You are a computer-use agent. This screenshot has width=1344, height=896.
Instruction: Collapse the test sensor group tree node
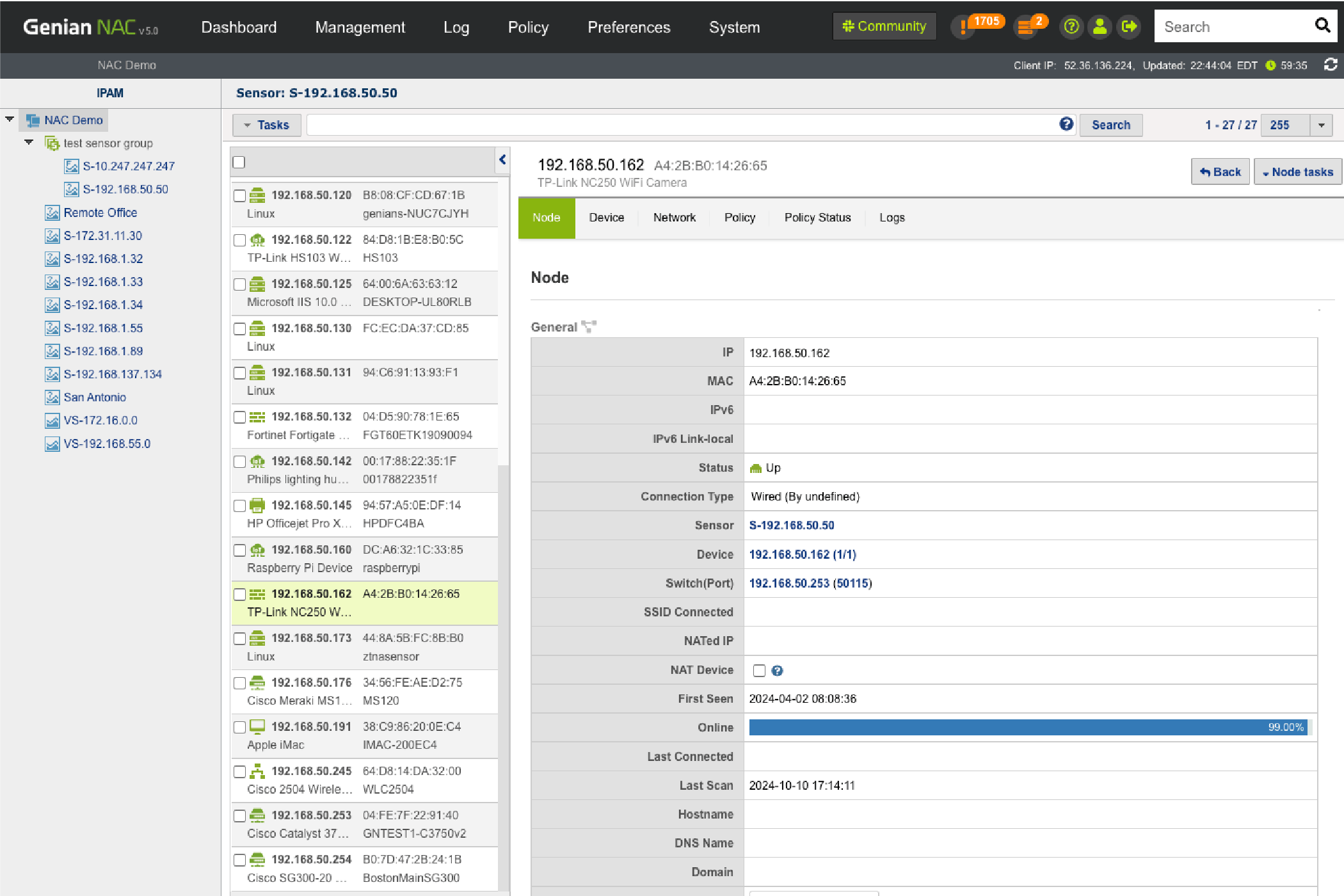[29, 143]
